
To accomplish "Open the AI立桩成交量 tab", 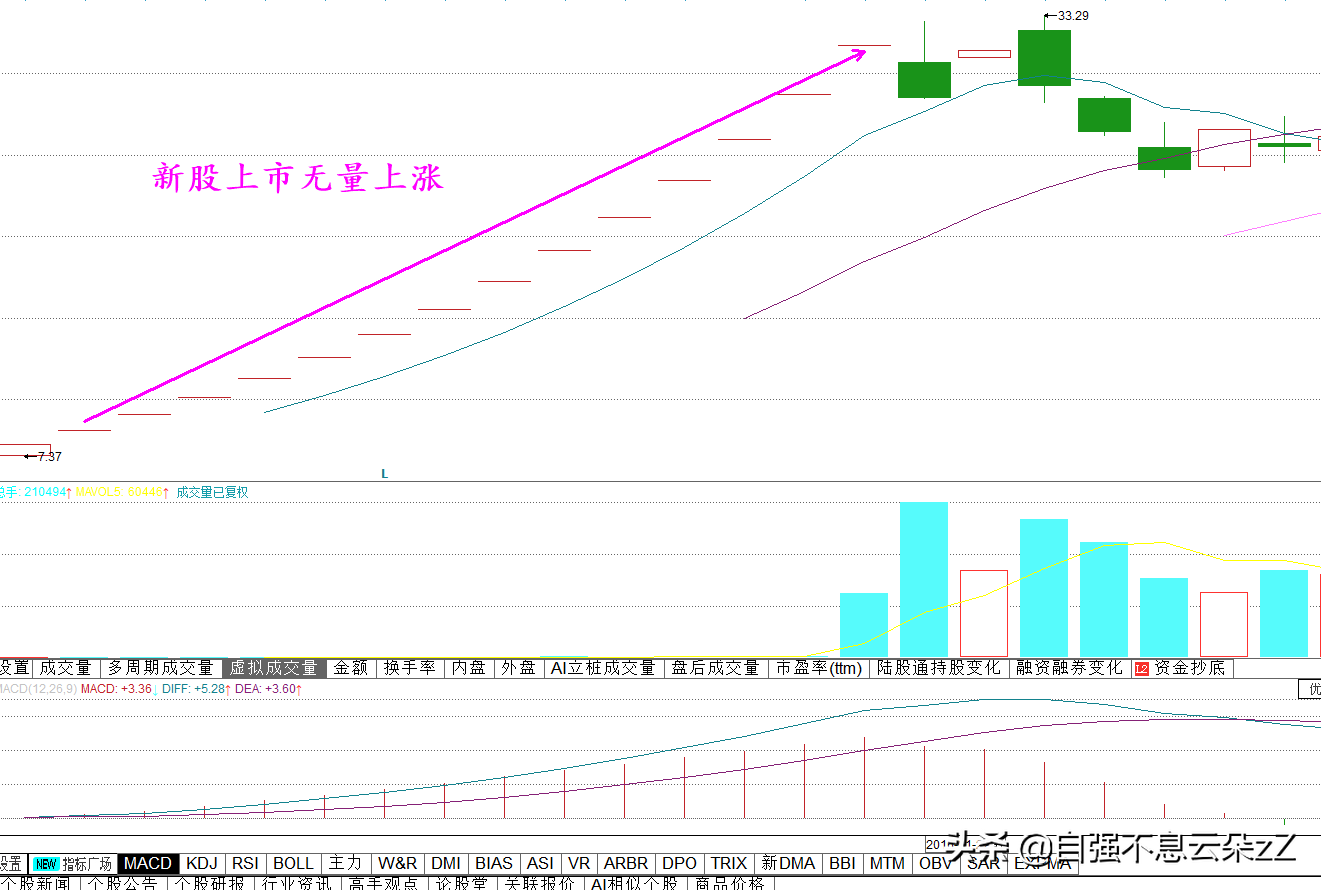I will pos(603,668).
